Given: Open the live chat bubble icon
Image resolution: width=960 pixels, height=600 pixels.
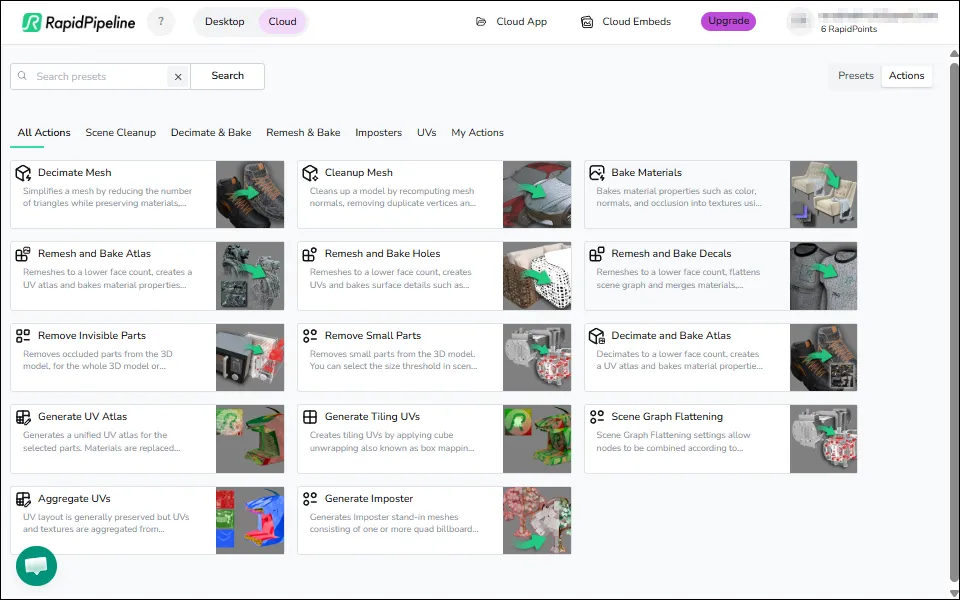Looking at the screenshot, I should click(36, 565).
